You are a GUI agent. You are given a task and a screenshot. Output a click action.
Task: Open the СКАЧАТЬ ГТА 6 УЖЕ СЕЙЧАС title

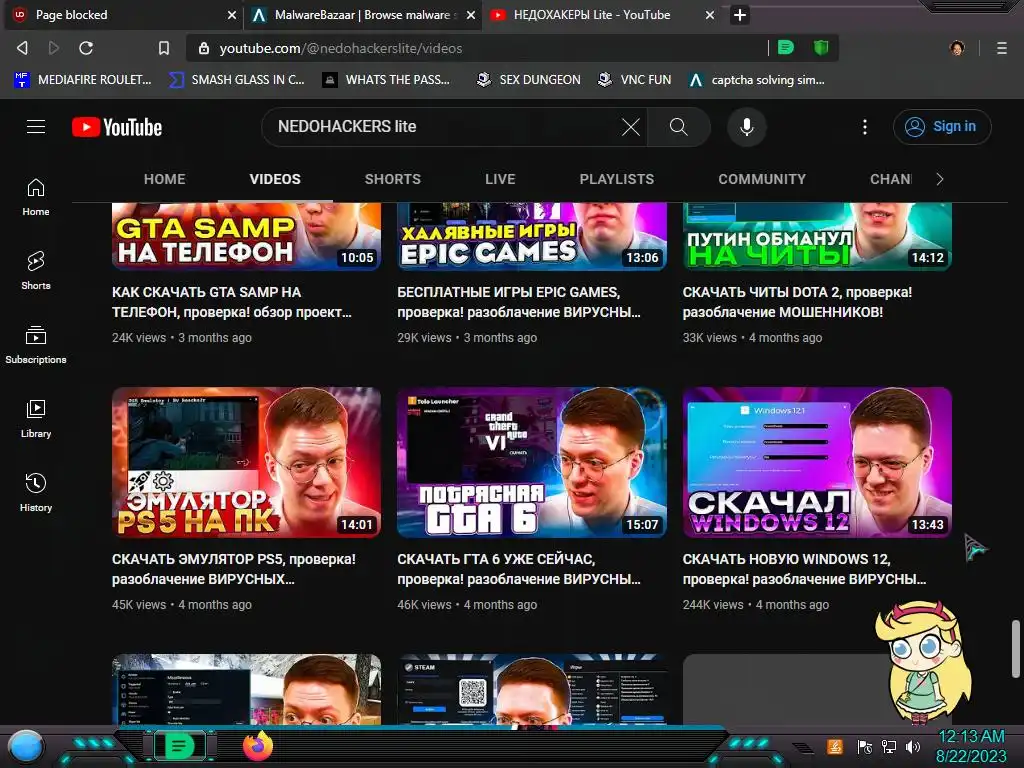pyautogui.click(x=519, y=569)
